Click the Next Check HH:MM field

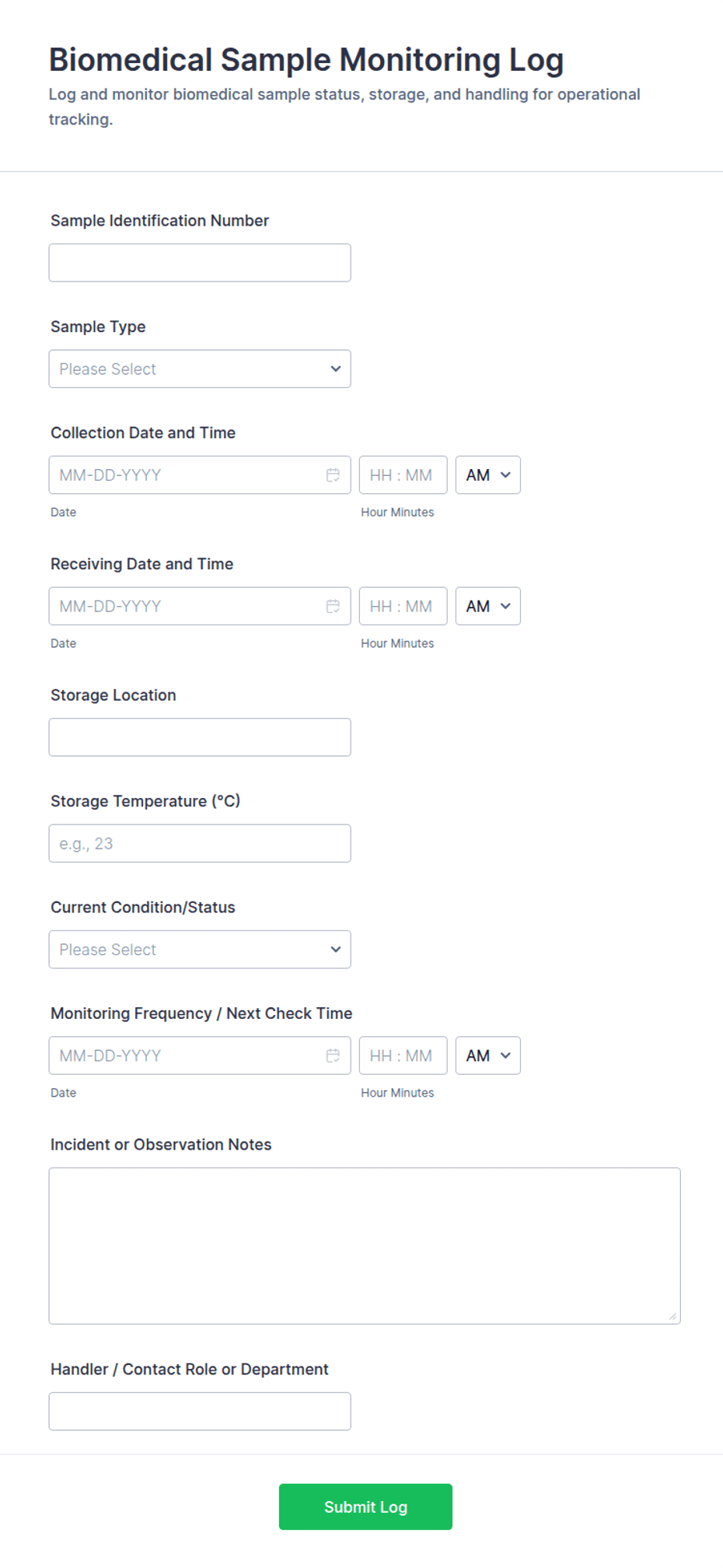coord(403,1056)
